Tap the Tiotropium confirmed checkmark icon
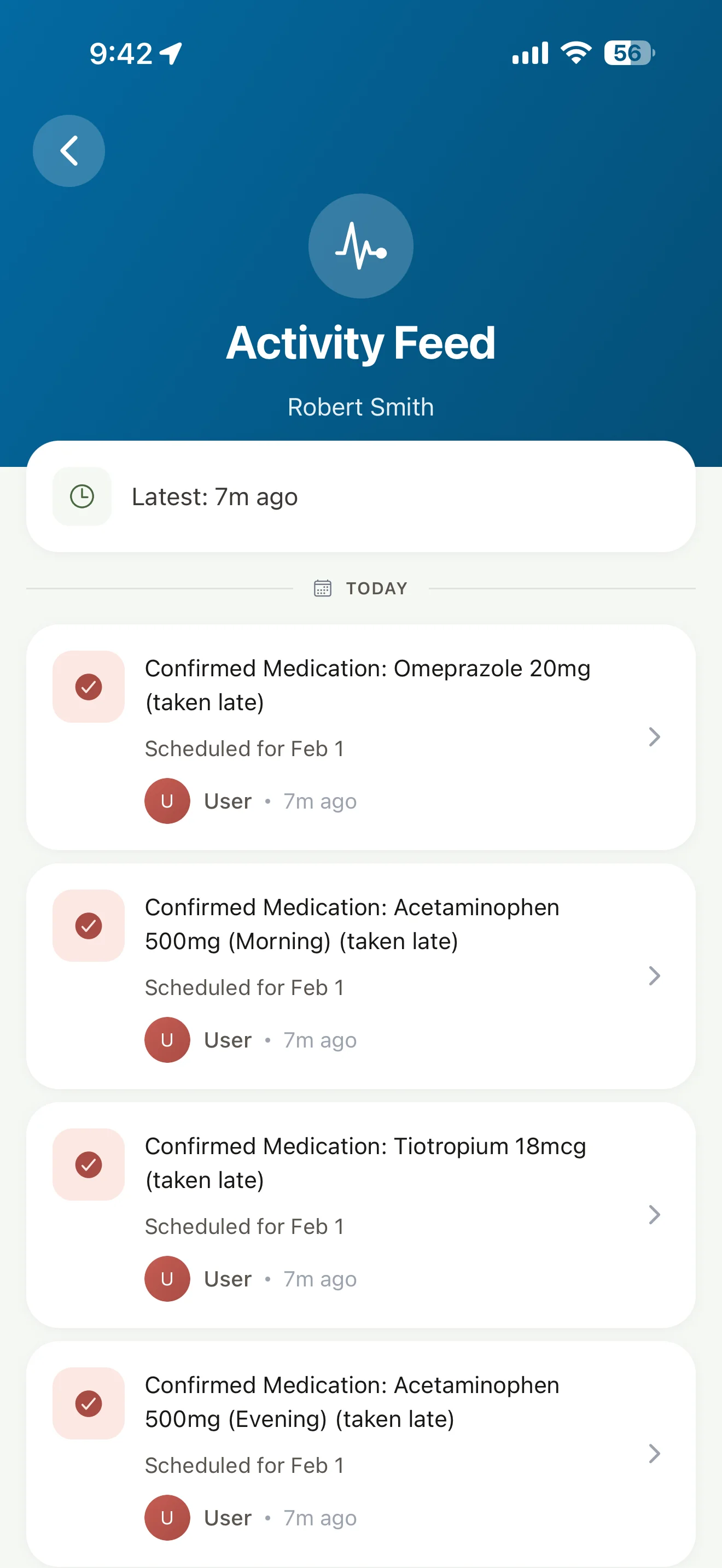 [89, 1165]
